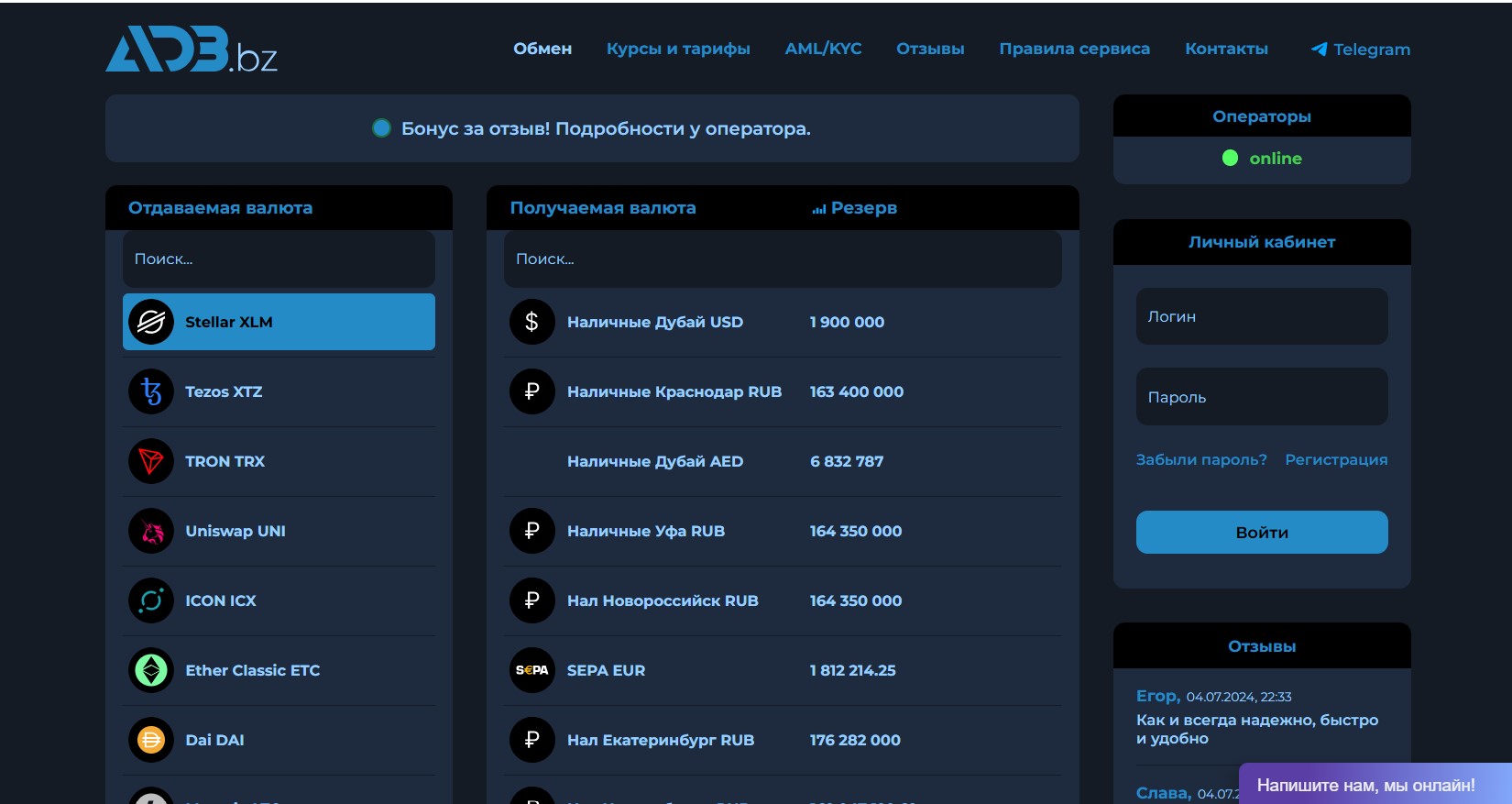
Task: Choose the Dai DAI coin icon
Action: coord(151,740)
